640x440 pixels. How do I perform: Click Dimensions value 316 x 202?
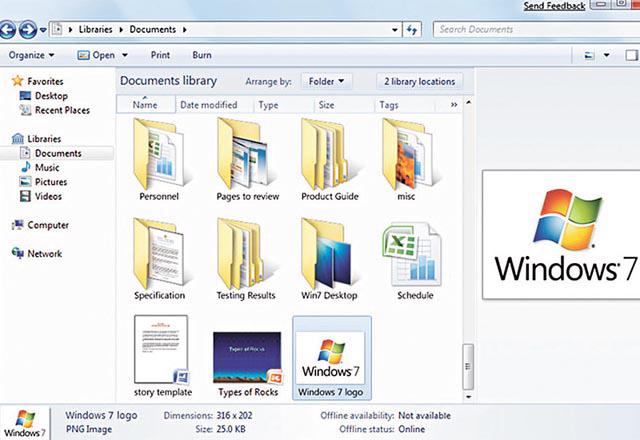coord(234,416)
